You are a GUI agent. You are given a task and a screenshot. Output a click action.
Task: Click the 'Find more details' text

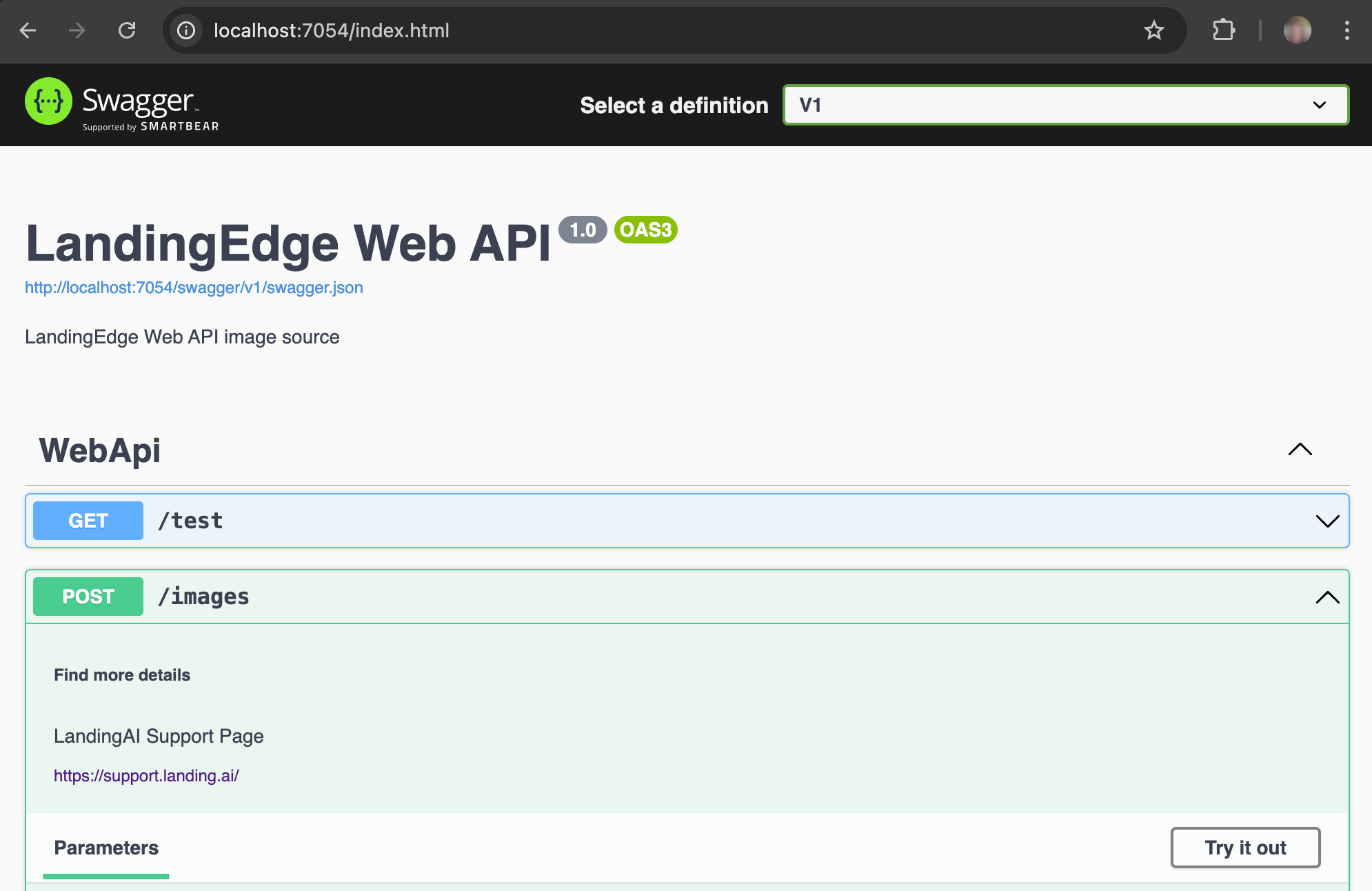[x=122, y=675]
